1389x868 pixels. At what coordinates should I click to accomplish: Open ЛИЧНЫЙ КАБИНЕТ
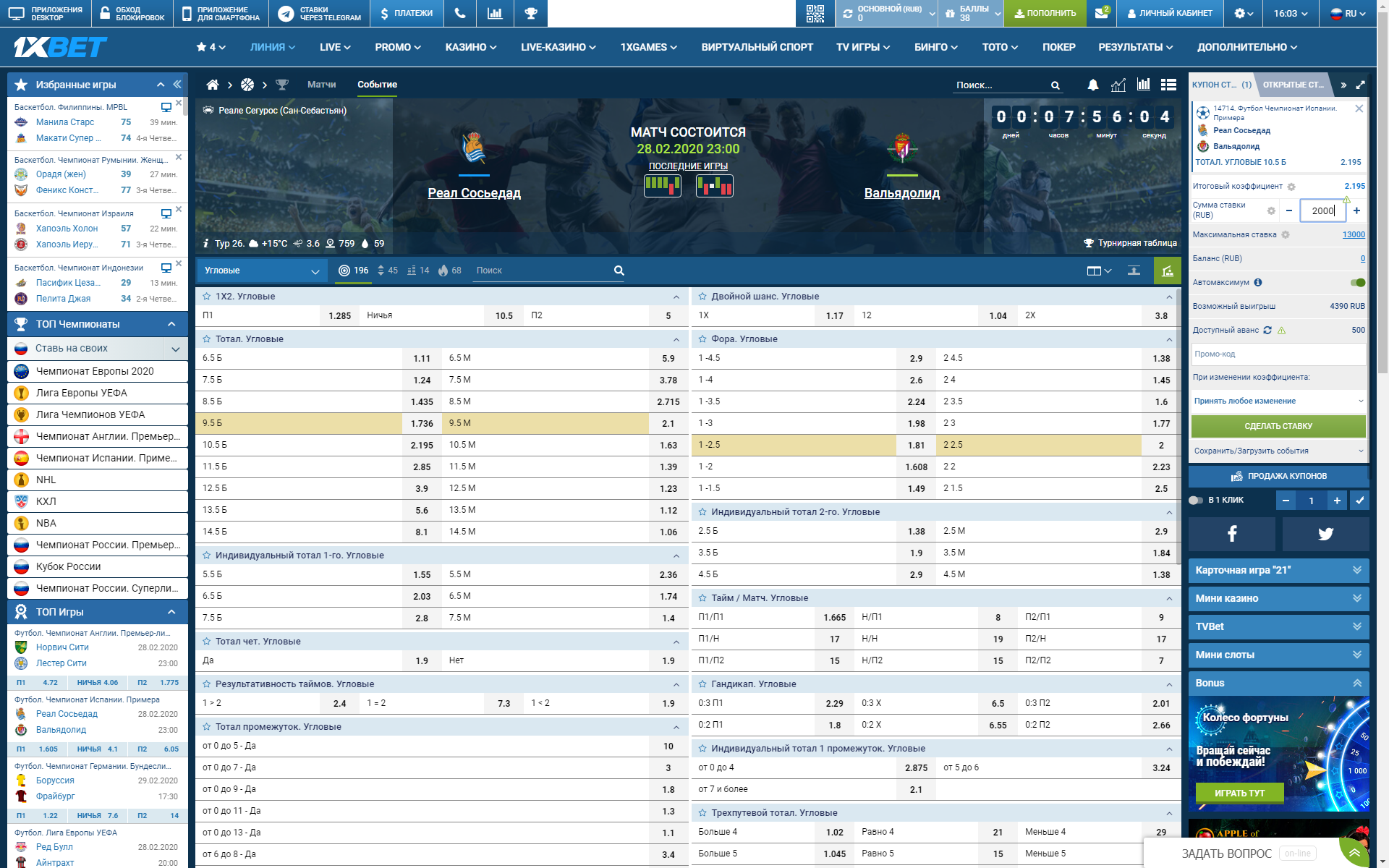(1170, 13)
